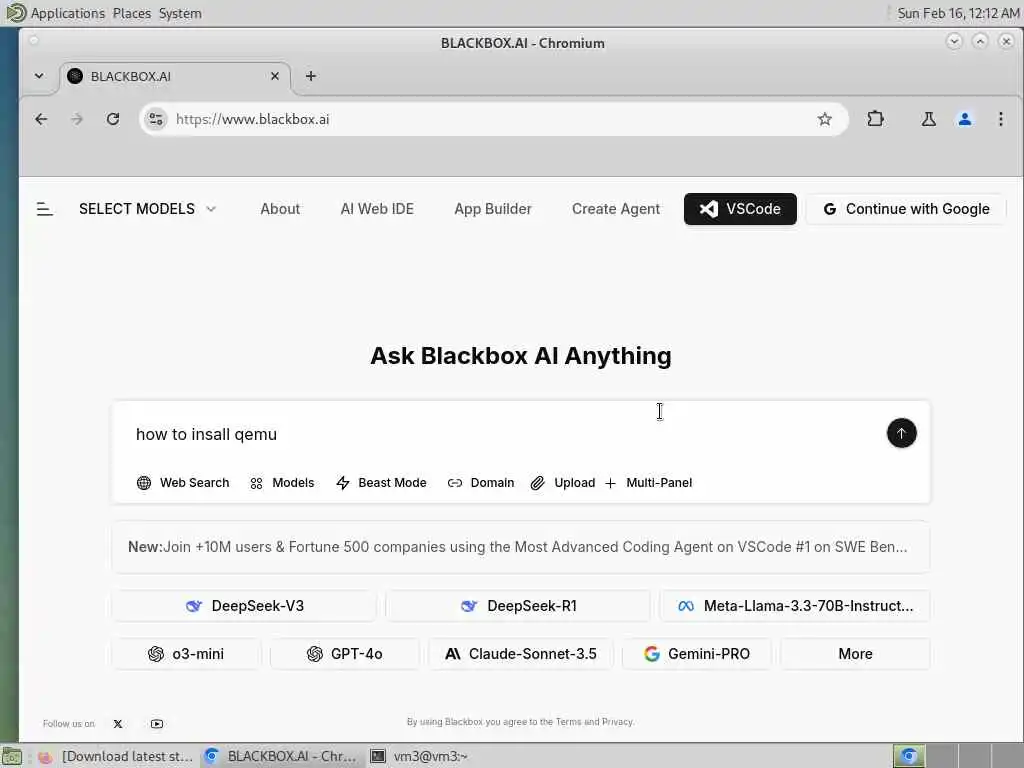
Task: Click the show desktop icon in taskbar
Action: pyautogui.click(x=12, y=756)
